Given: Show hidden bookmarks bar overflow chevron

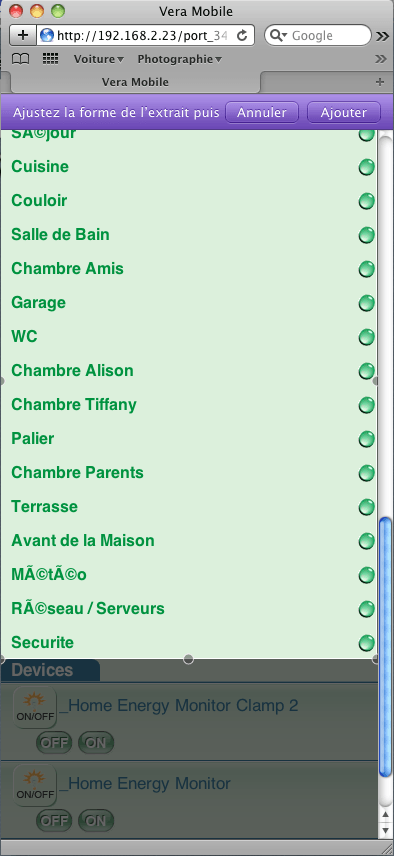Looking at the screenshot, I should (x=381, y=59).
